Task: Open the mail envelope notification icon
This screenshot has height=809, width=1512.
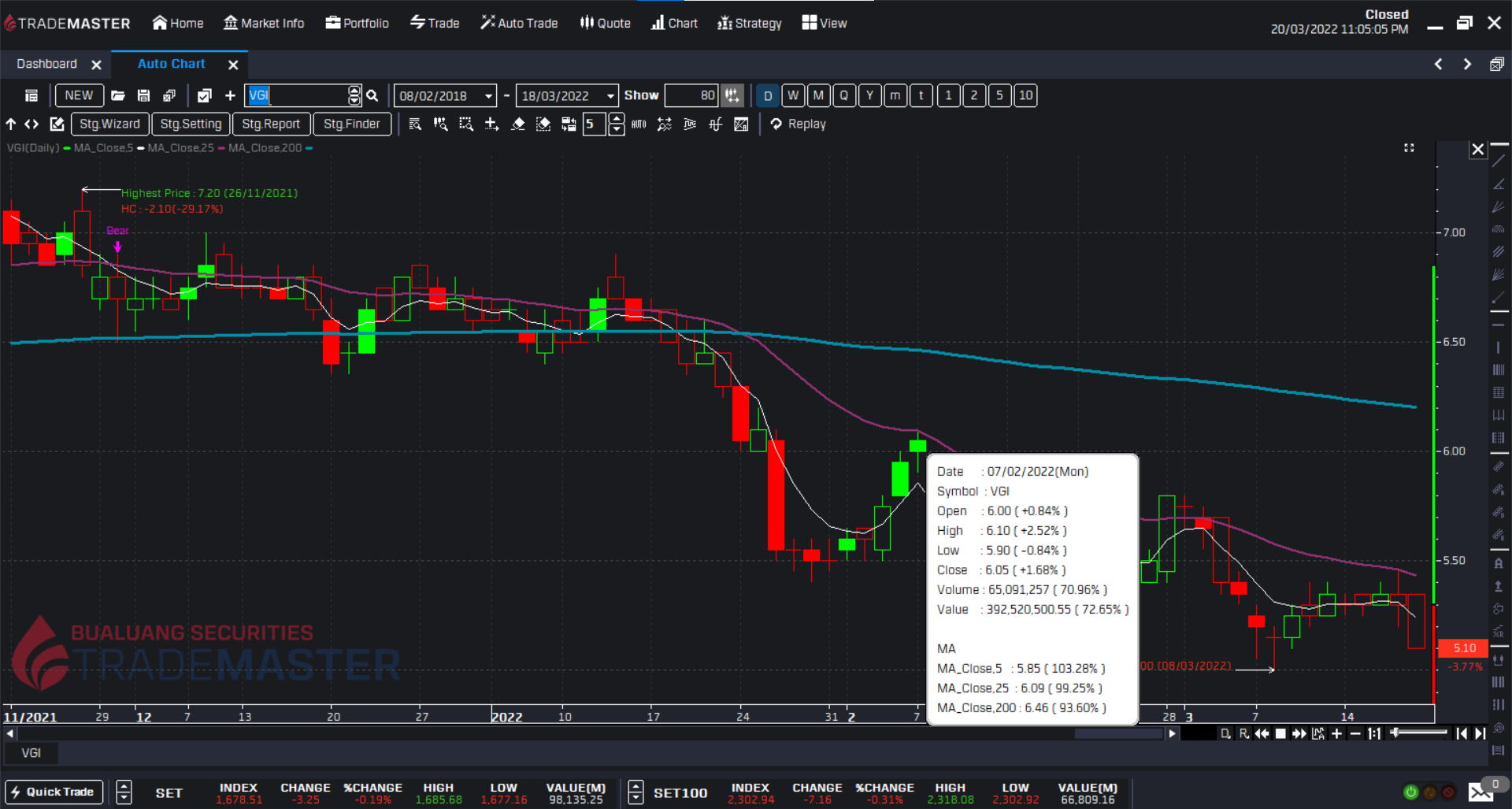Action: [1480, 792]
